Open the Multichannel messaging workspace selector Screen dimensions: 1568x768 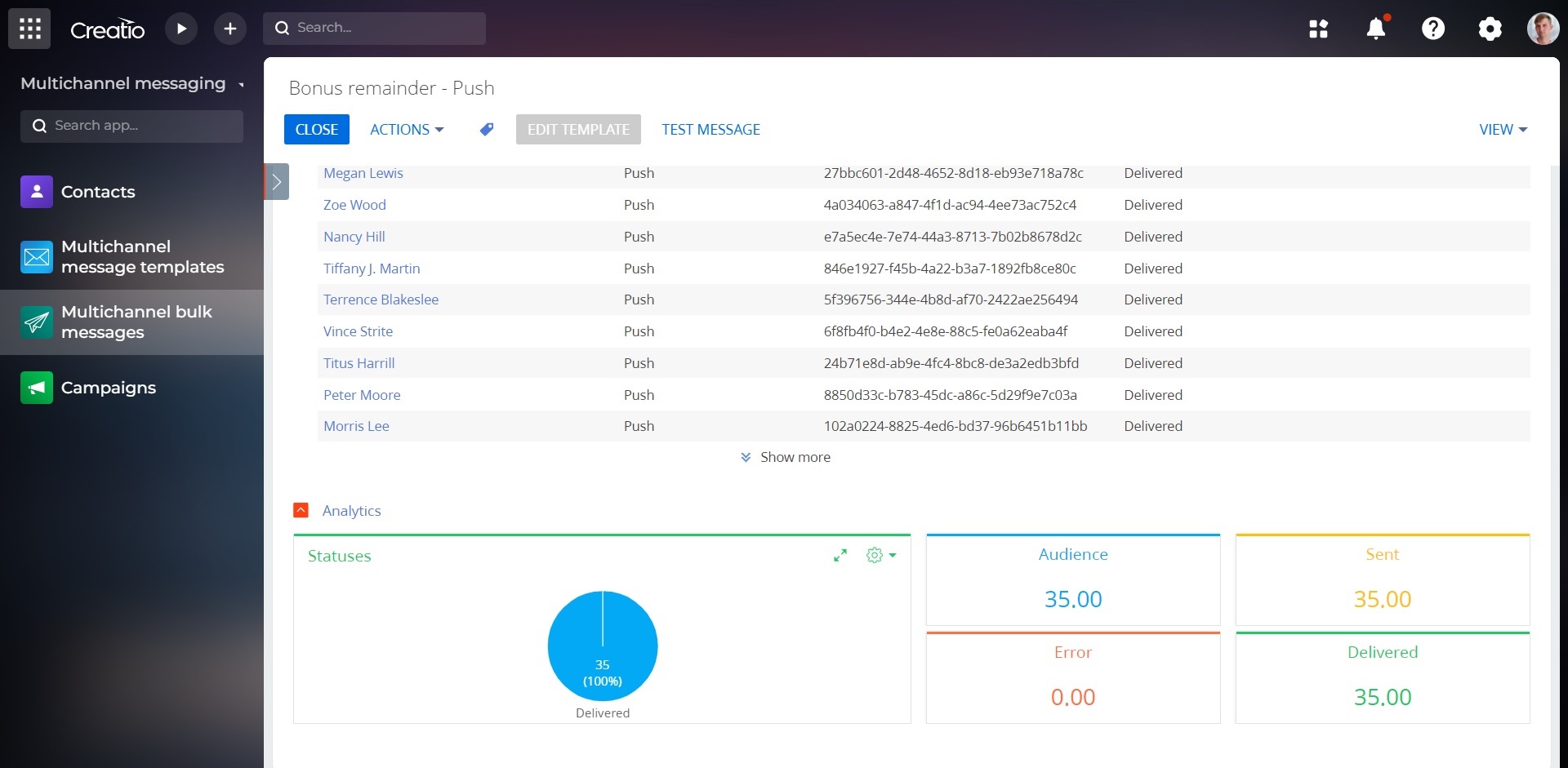pyautogui.click(x=132, y=82)
